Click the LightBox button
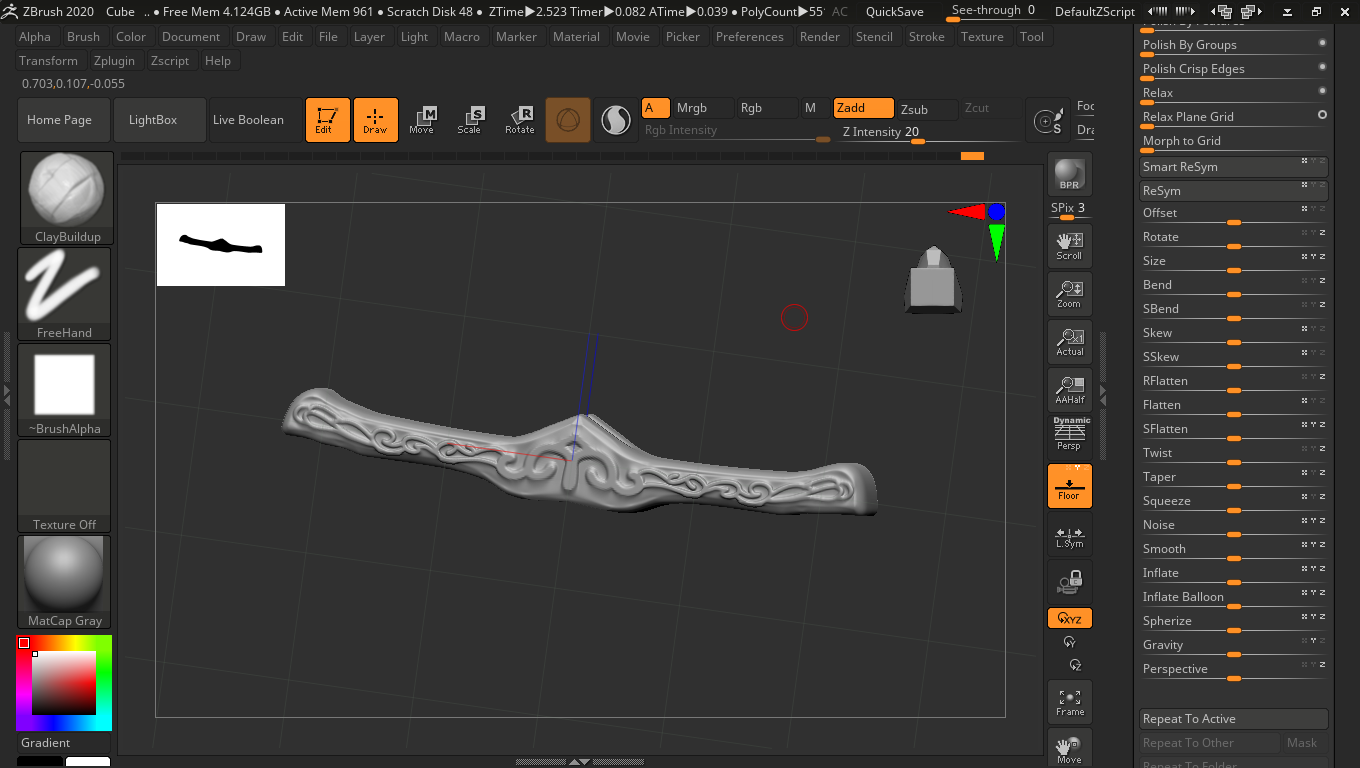This screenshot has width=1360, height=768. 153,120
